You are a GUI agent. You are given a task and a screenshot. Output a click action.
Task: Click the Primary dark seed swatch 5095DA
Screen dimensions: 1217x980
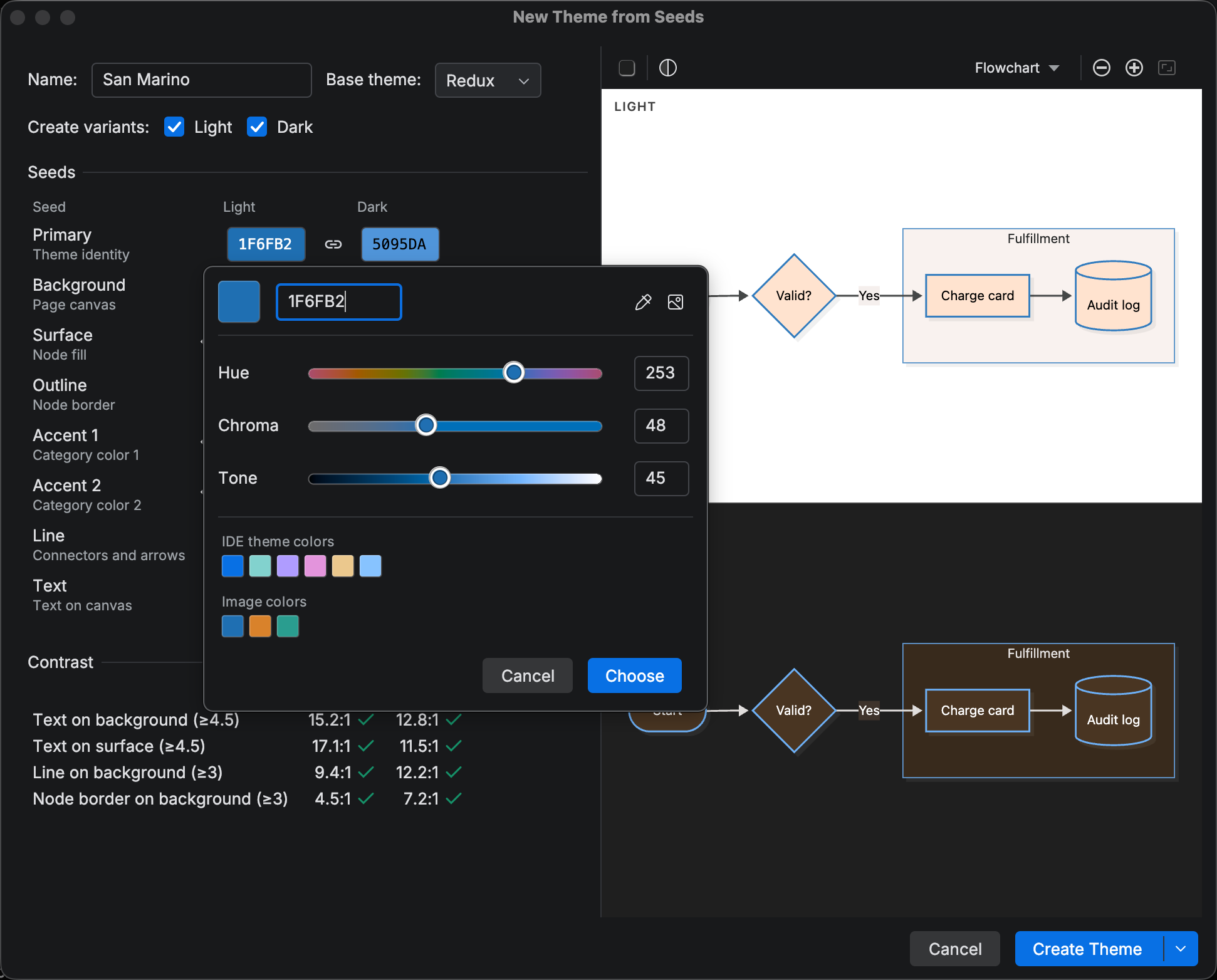(x=400, y=244)
